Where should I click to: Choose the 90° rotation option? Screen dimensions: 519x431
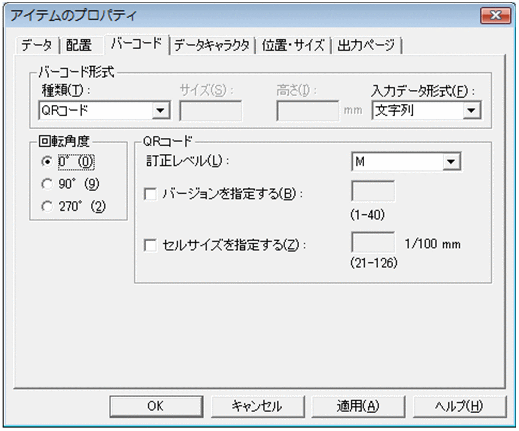pos(47,184)
